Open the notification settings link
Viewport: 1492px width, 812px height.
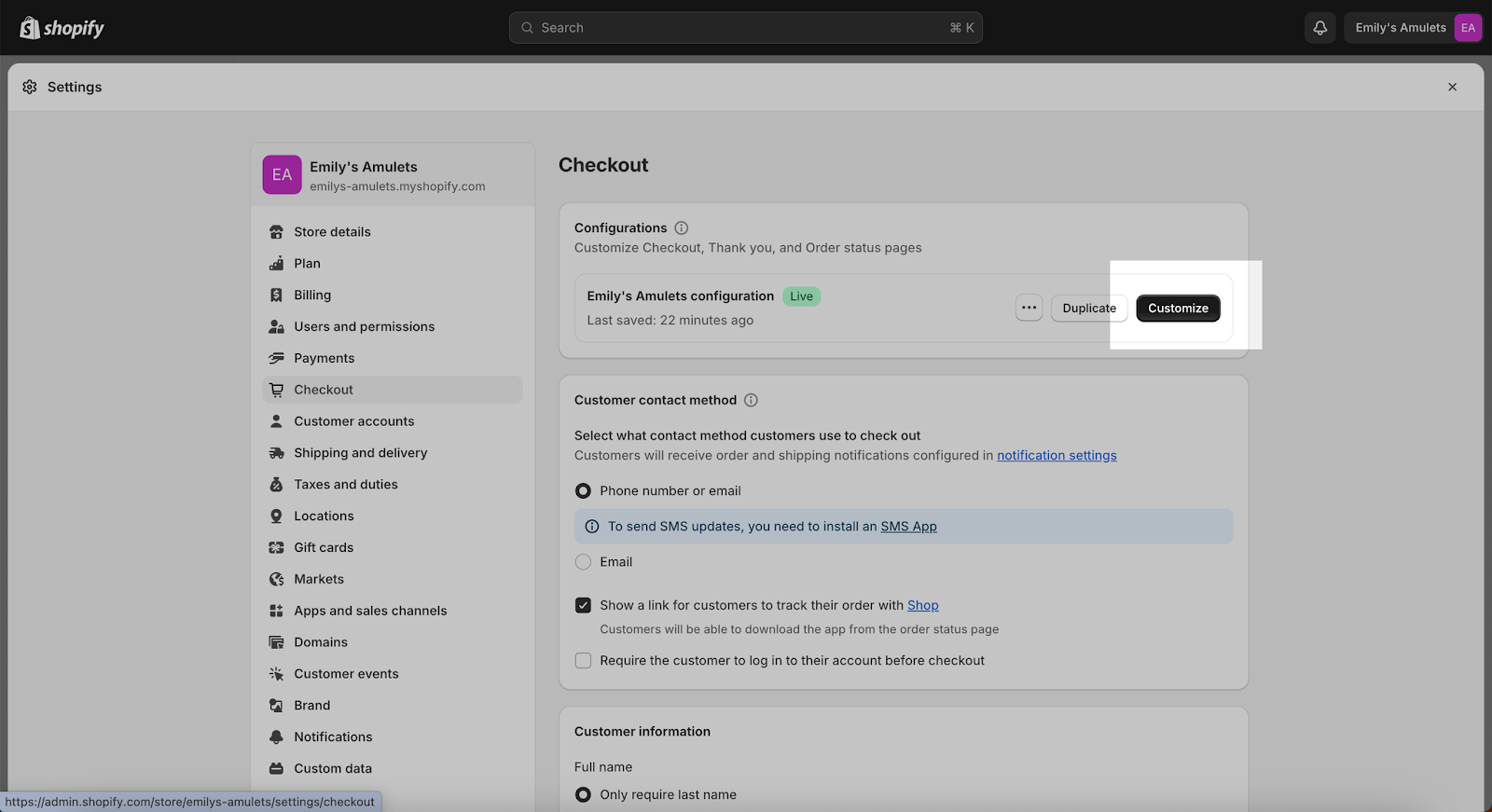[1057, 456]
